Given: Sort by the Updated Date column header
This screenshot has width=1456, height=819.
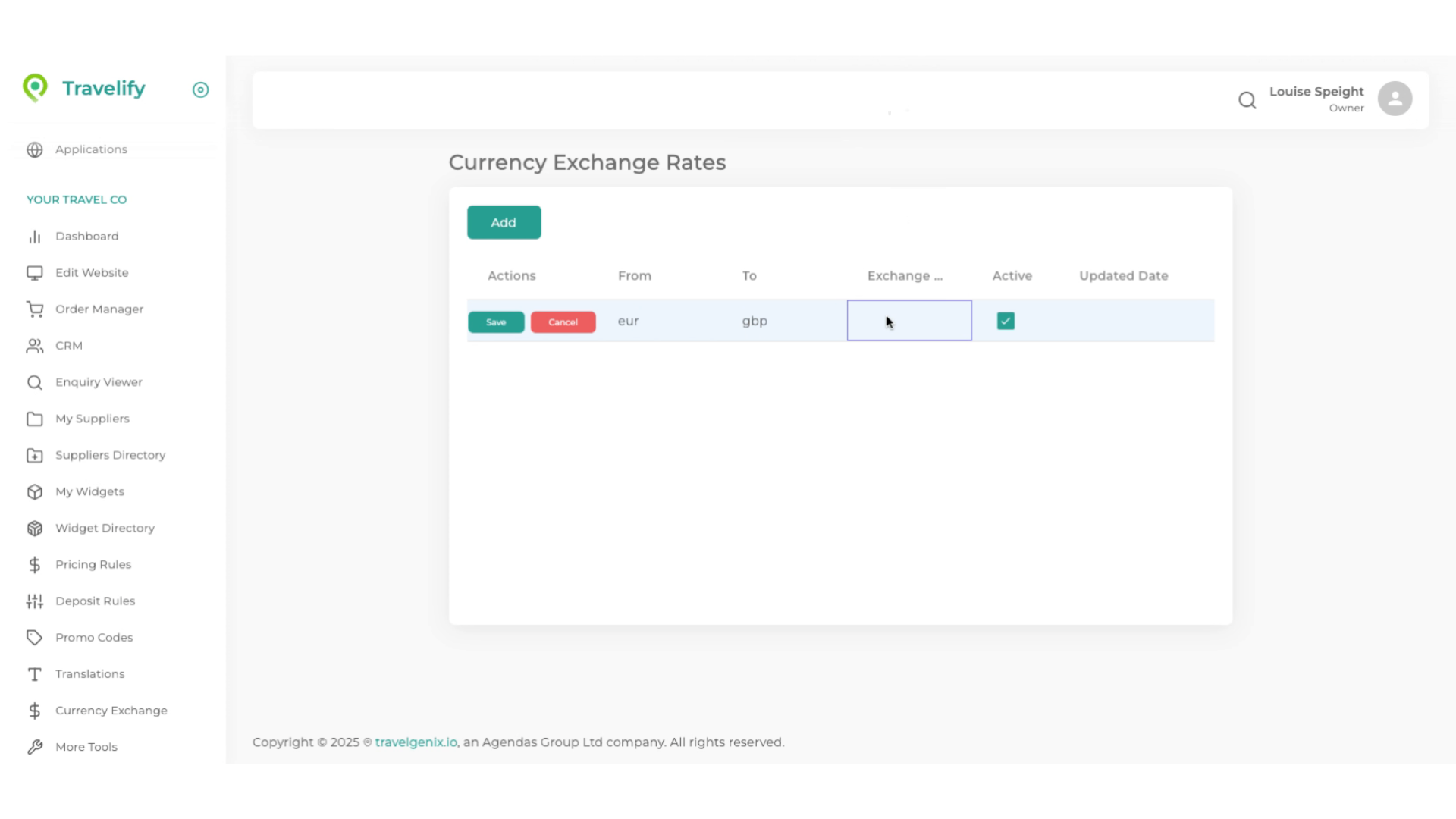Looking at the screenshot, I should click(1124, 275).
